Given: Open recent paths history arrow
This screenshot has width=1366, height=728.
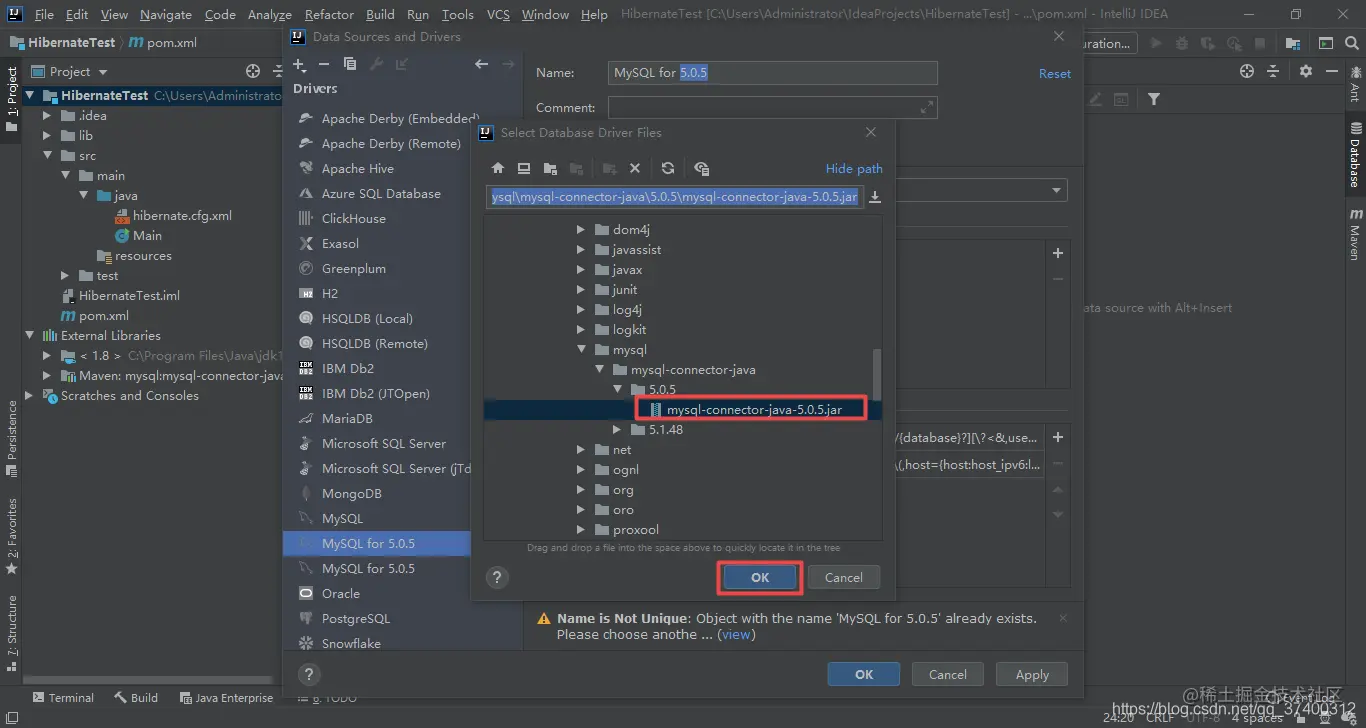Looking at the screenshot, I should click(x=875, y=197).
